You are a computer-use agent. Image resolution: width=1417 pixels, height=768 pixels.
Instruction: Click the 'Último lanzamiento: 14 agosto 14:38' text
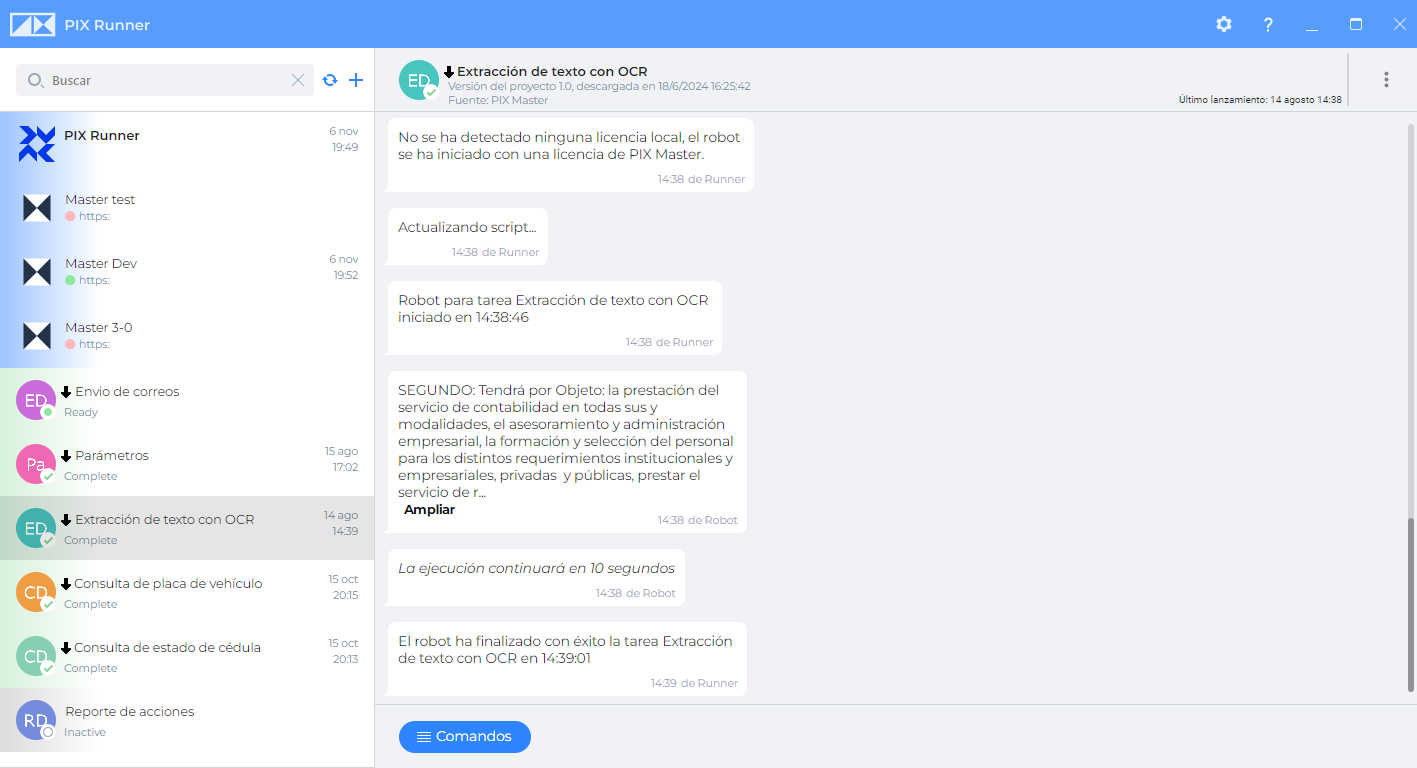click(1260, 100)
